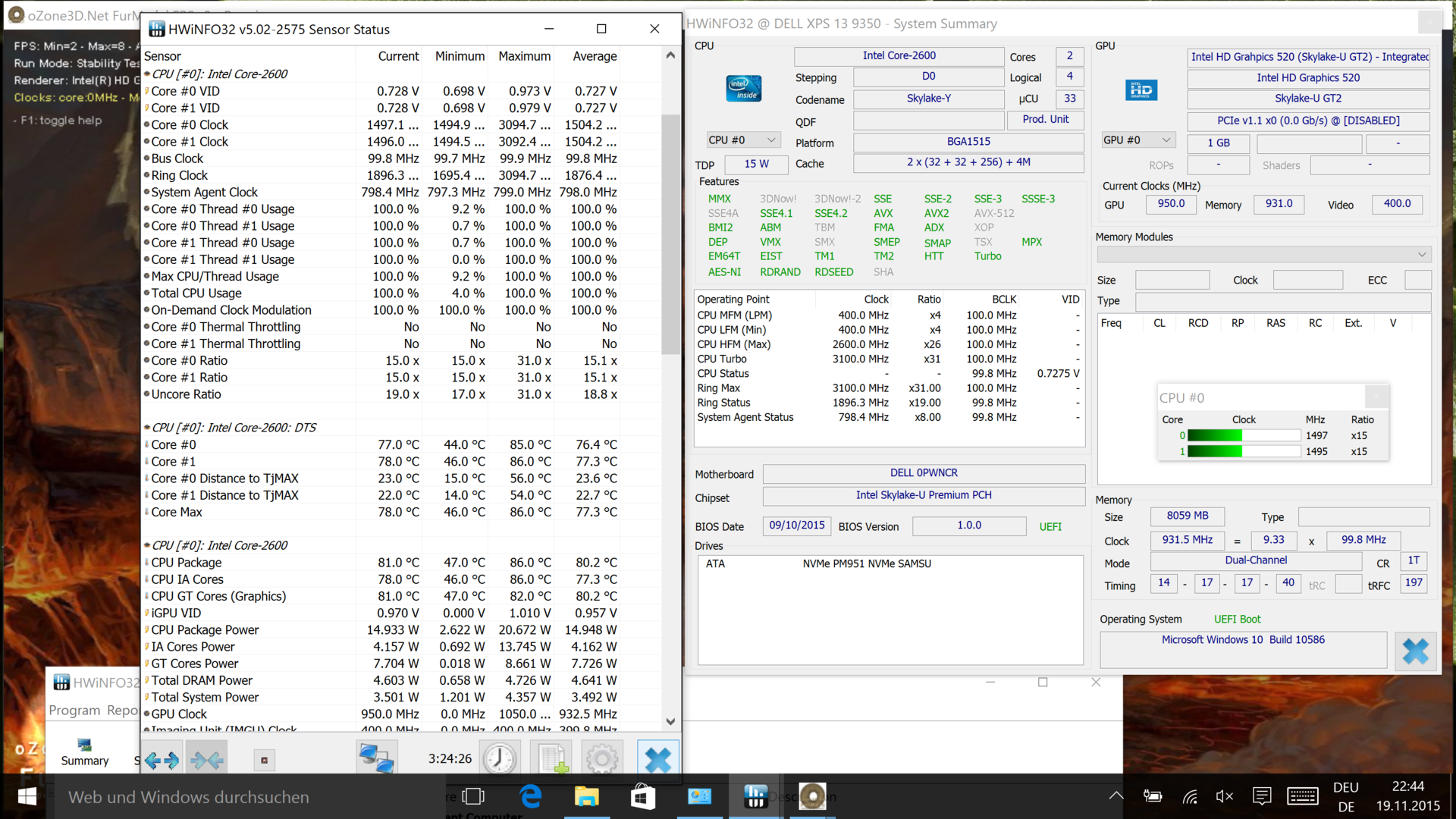Reset the elapsed time clock icon
This screenshot has width=1456, height=819.
pos(499,758)
